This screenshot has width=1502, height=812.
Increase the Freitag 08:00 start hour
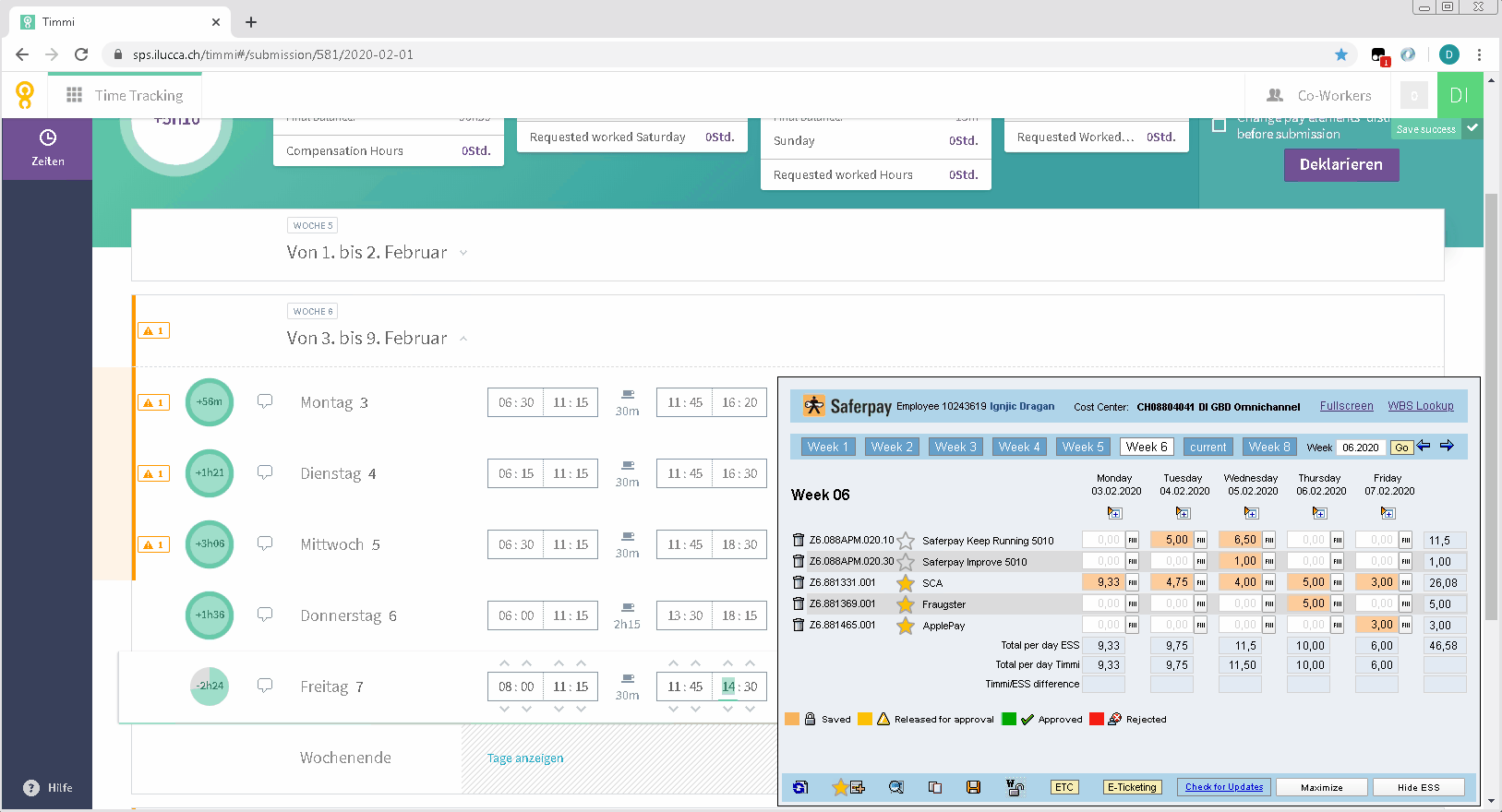pyautogui.click(x=504, y=663)
